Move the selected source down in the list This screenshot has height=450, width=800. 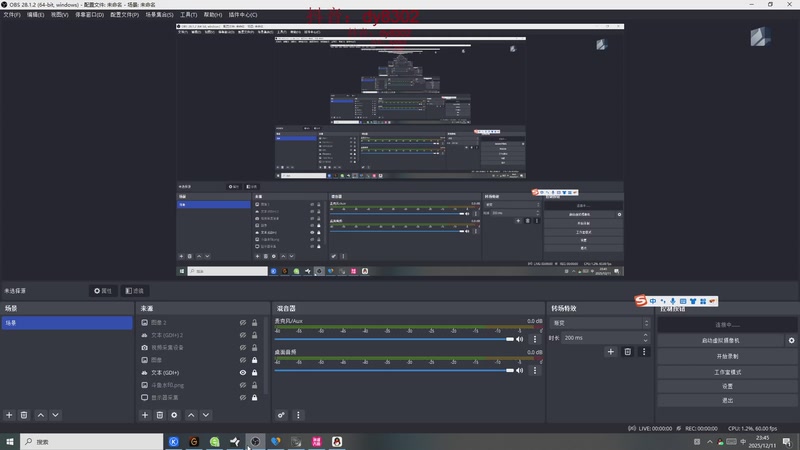(206, 415)
